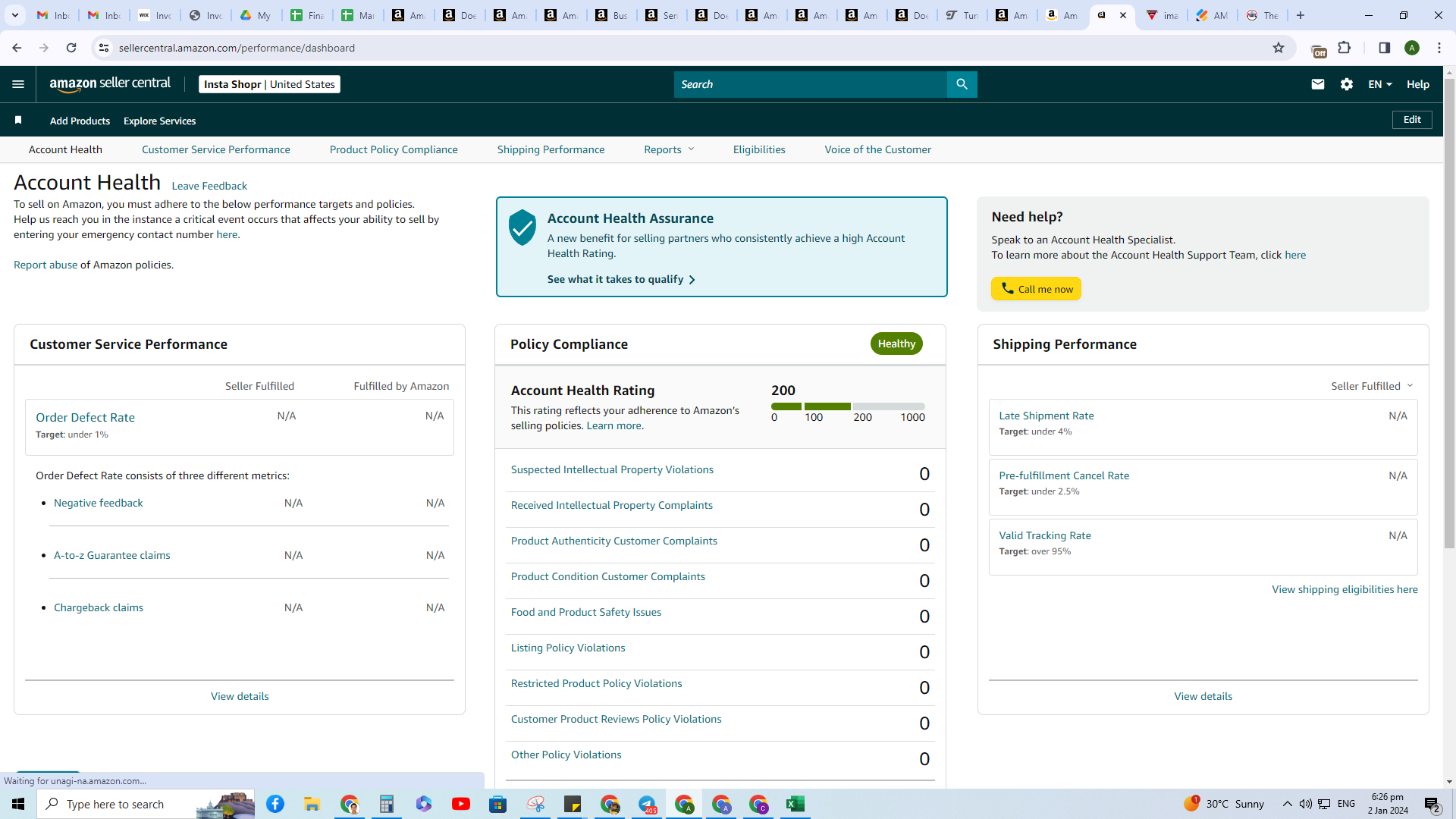1456x819 pixels.
Task: Open YouTube from the taskbar
Action: tap(461, 804)
